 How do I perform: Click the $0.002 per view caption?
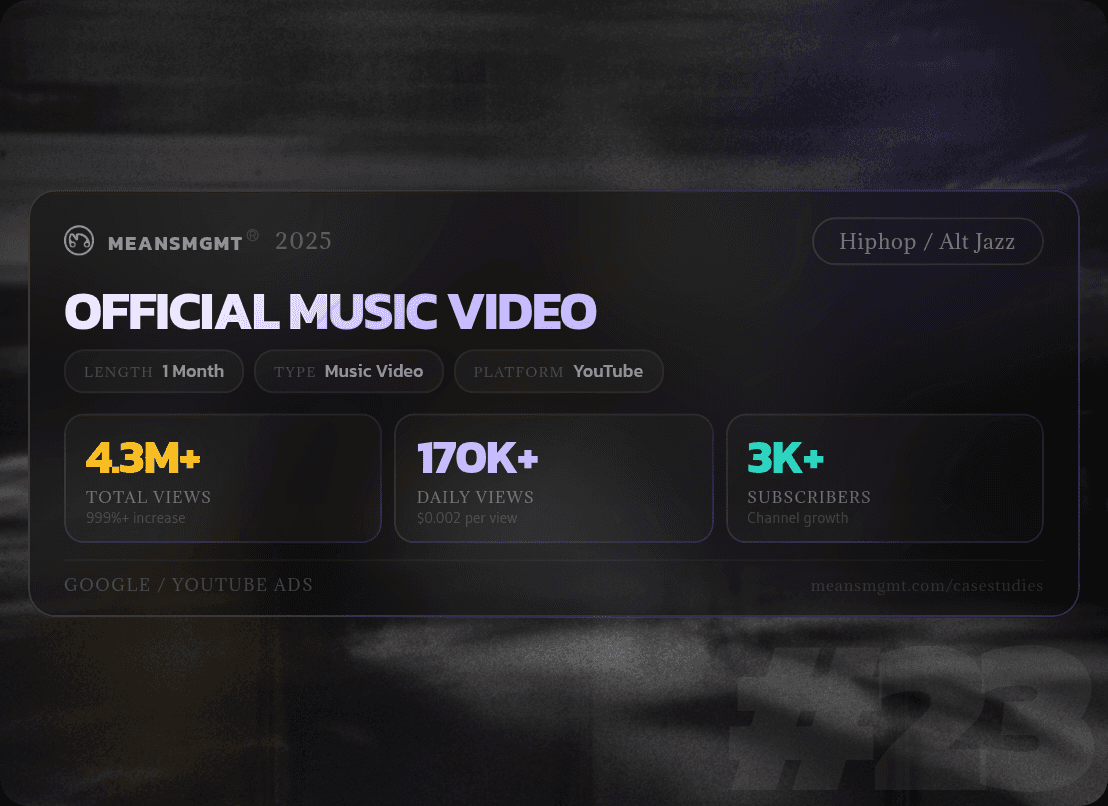pyautogui.click(x=467, y=518)
